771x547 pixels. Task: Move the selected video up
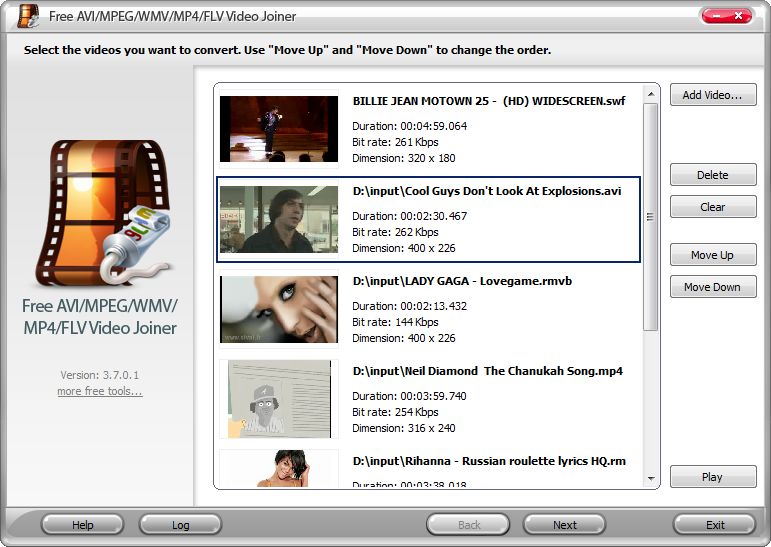(x=713, y=255)
